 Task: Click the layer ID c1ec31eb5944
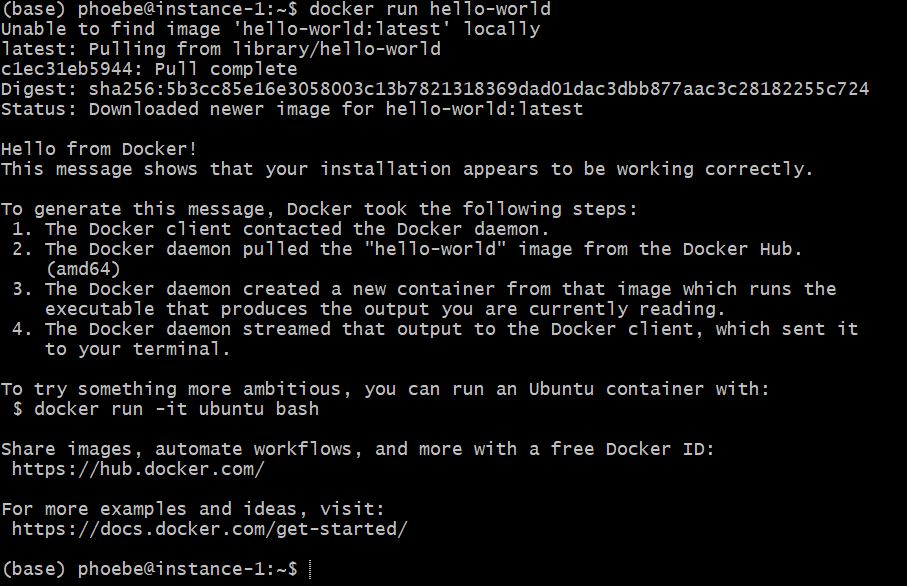point(67,69)
